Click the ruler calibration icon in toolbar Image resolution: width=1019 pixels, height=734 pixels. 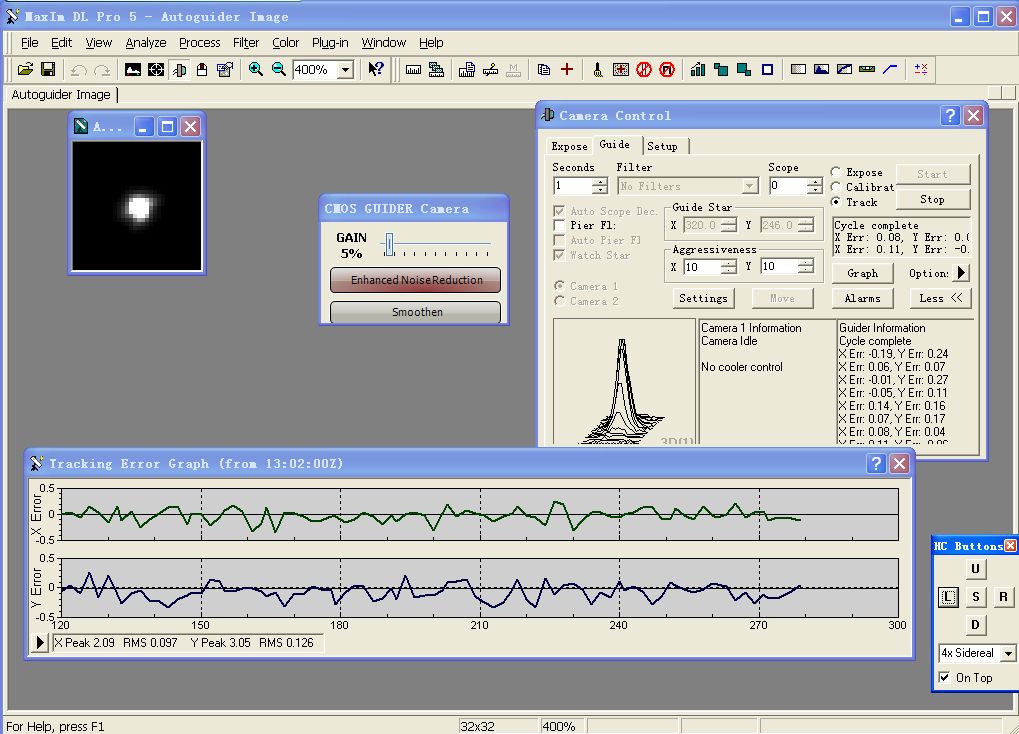(413, 69)
